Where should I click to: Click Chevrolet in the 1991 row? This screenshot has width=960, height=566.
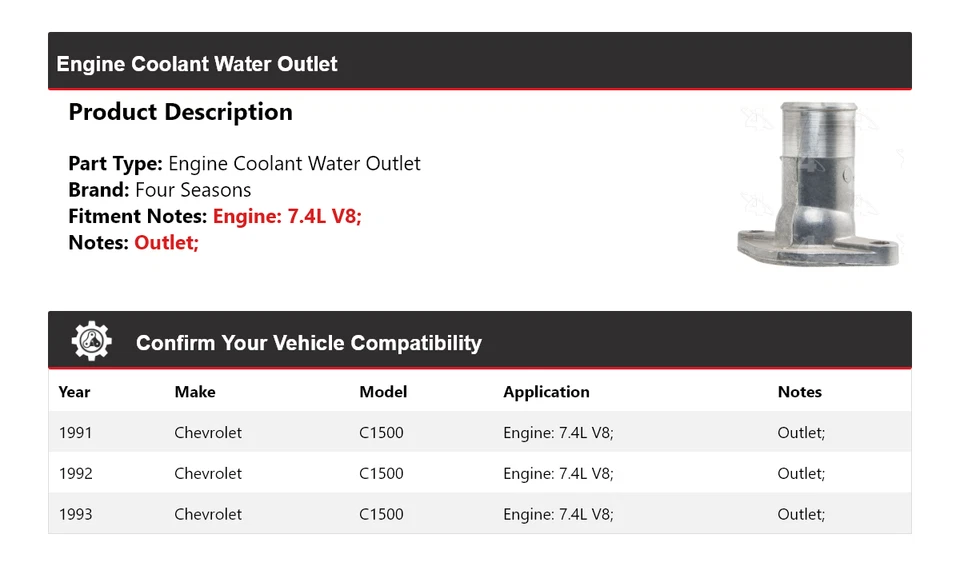tap(208, 433)
